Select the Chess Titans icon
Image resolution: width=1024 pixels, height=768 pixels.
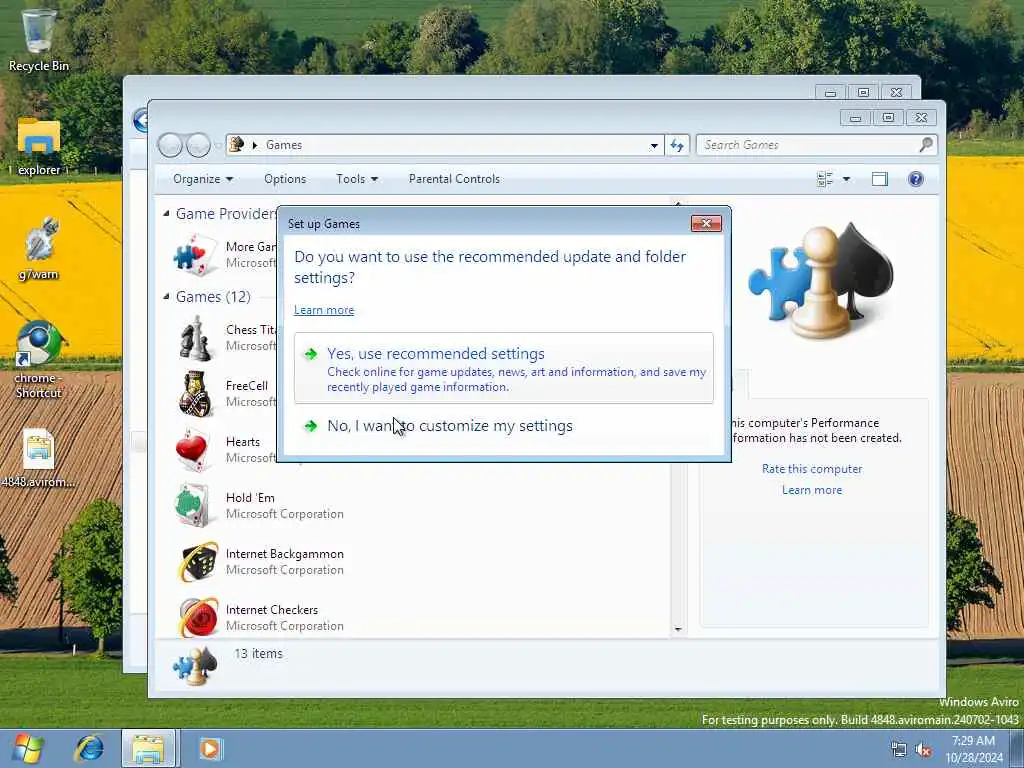[195, 338]
